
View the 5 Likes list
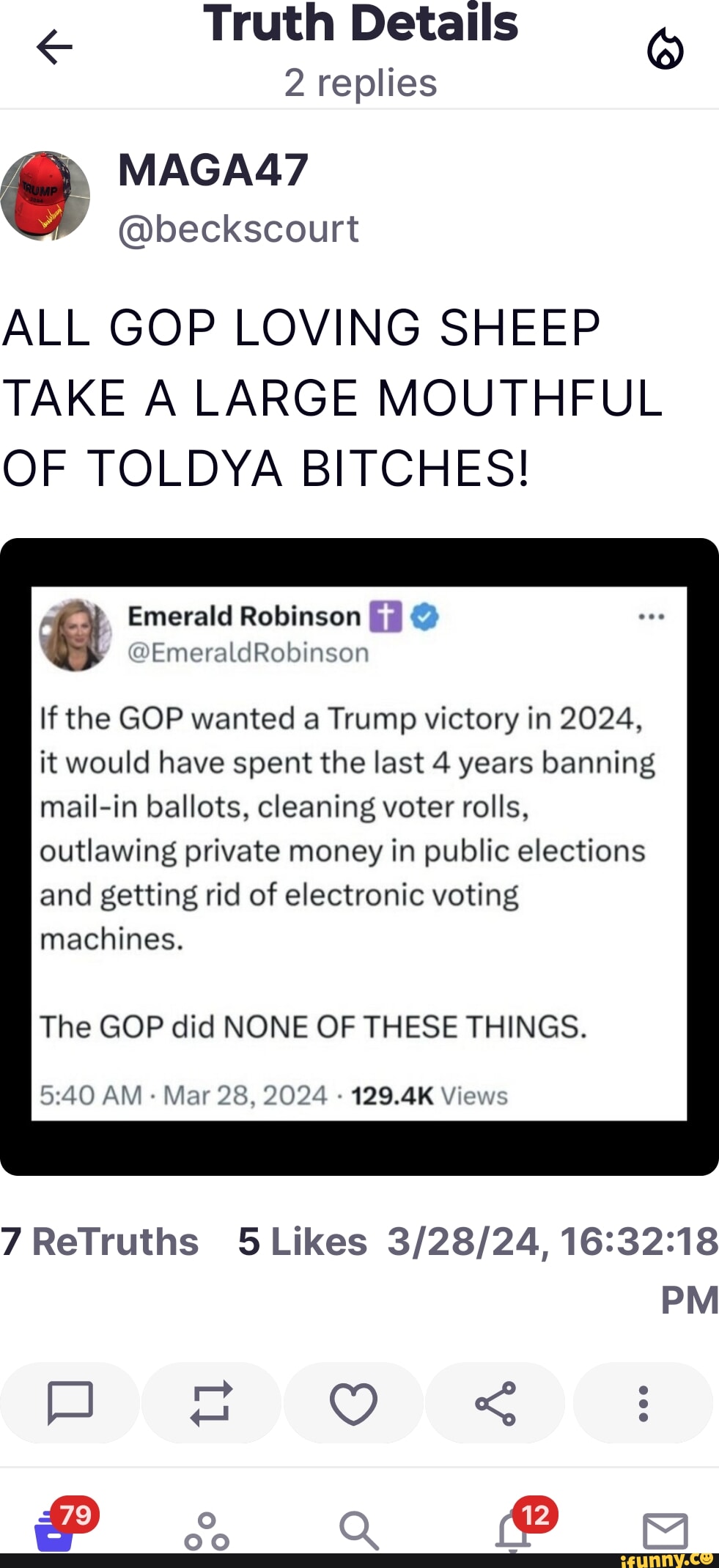302,1242
